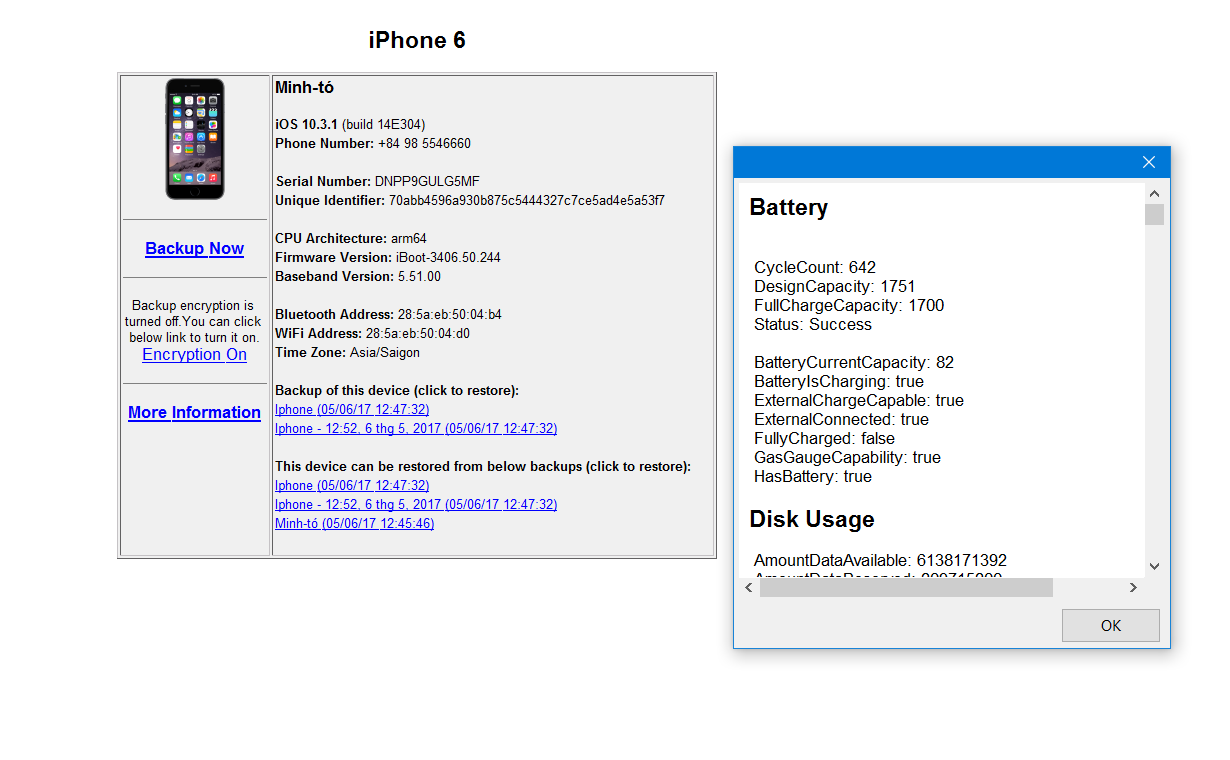The image size is (1230, 760).
Task: Select Baseband Version 5.51.00 line
Action: point(358,277)
